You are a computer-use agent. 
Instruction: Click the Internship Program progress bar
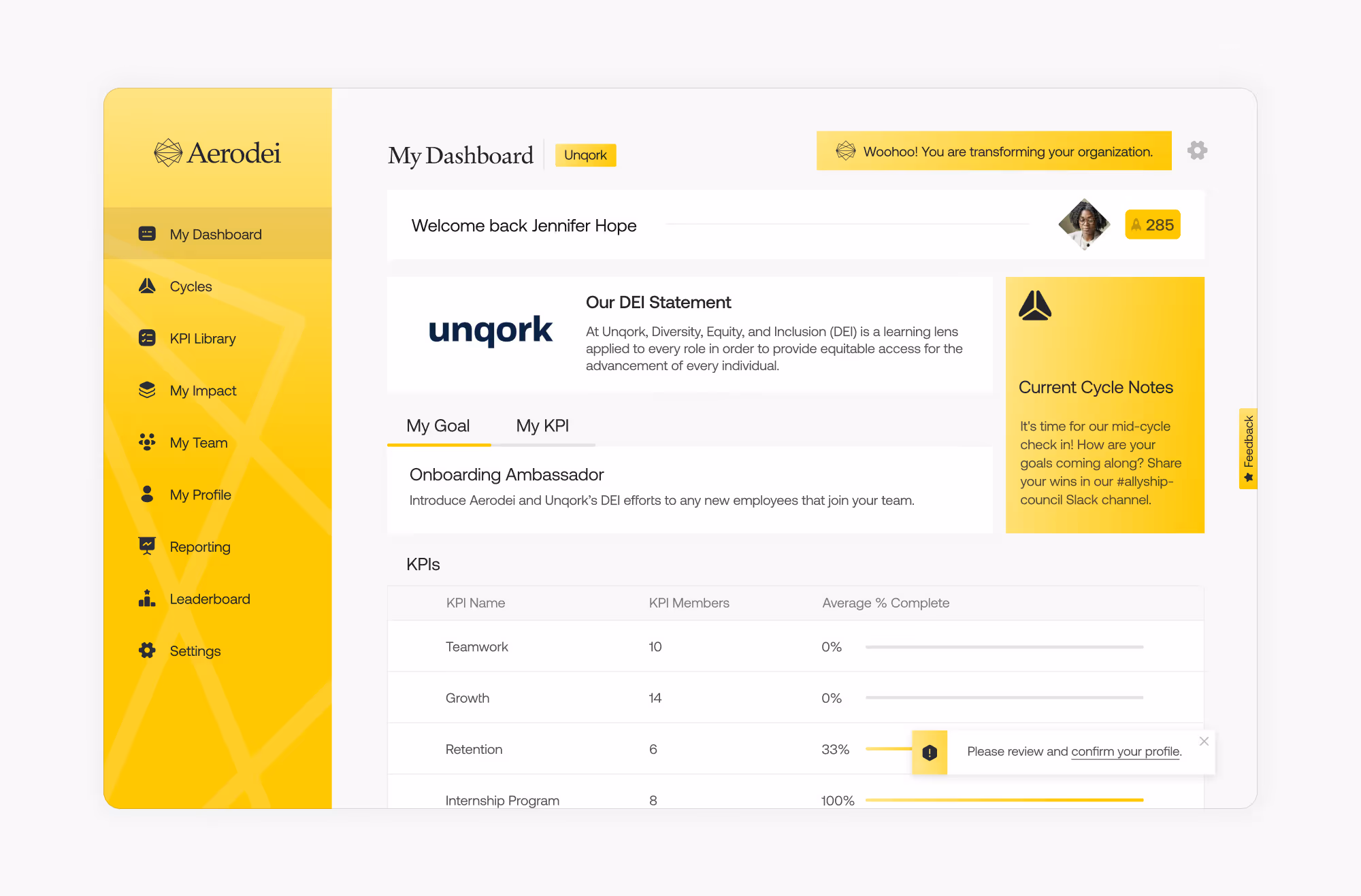[1004, 800]
